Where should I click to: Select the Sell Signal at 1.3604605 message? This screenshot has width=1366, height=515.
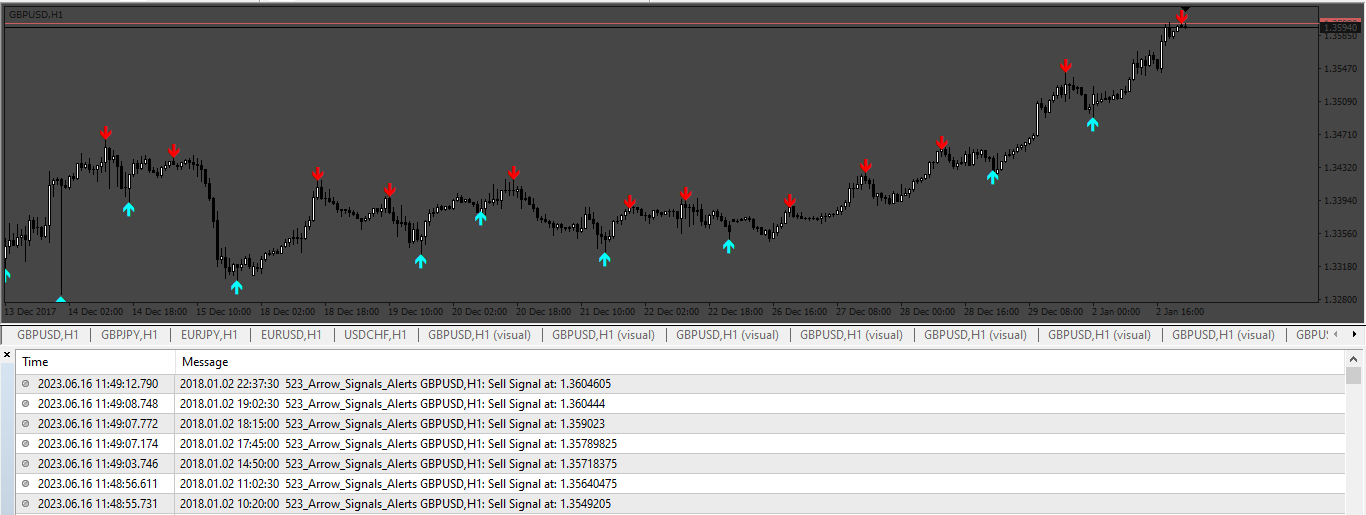pos(397,384)
